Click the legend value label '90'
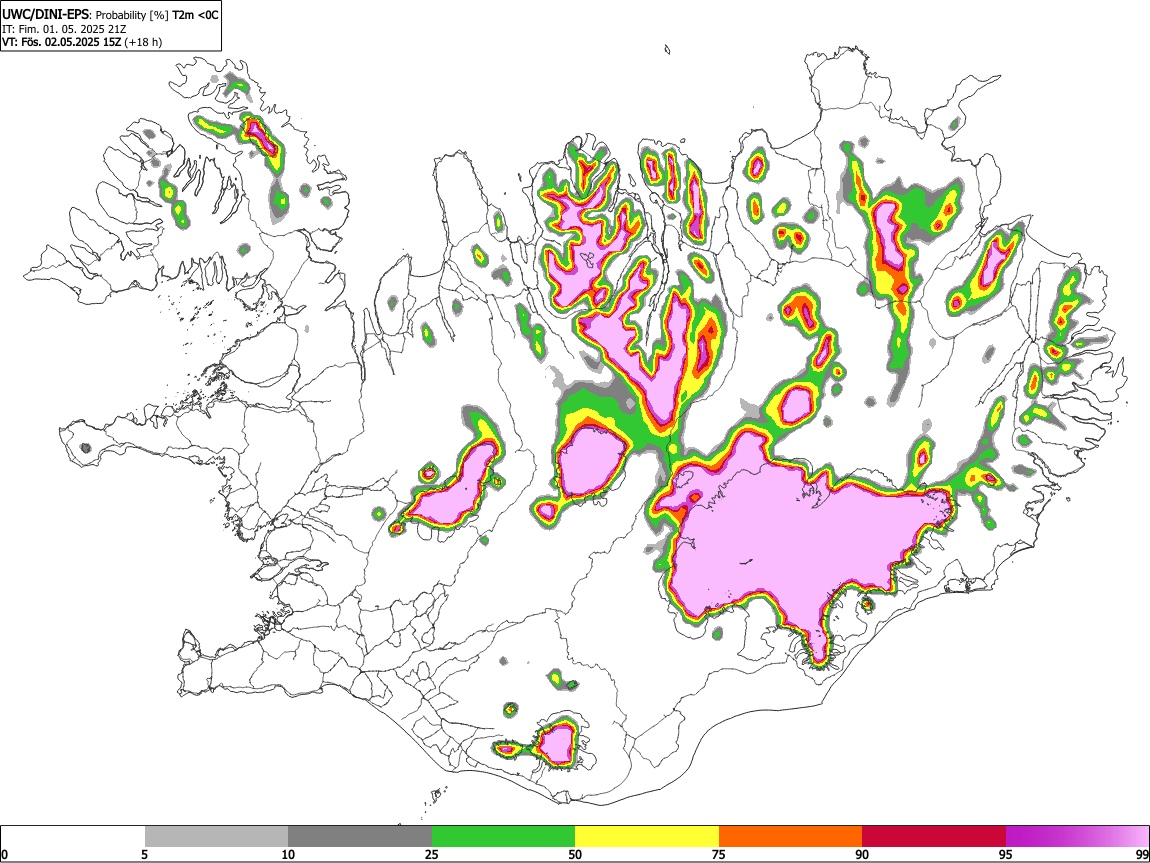Screen dimensions: 1150x863 click(862, 854)
